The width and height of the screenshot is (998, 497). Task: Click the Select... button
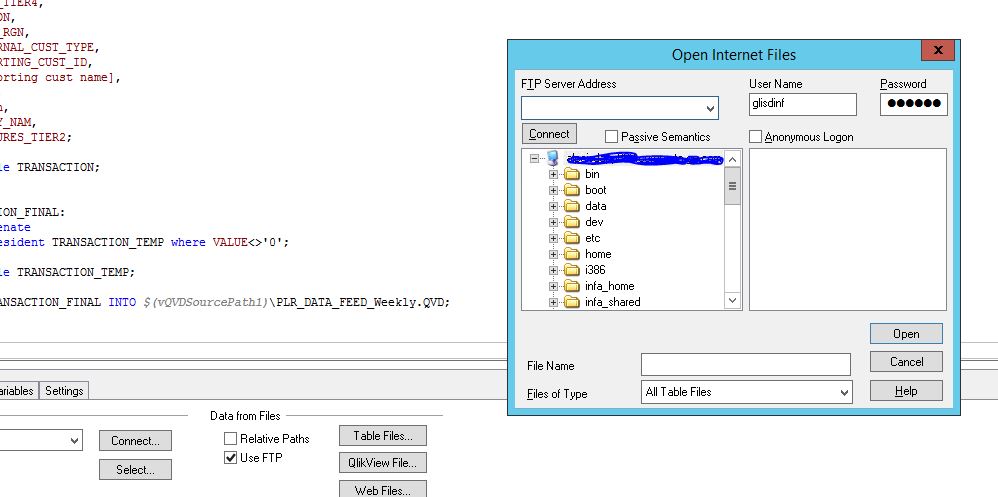click(x=135, y=470)
